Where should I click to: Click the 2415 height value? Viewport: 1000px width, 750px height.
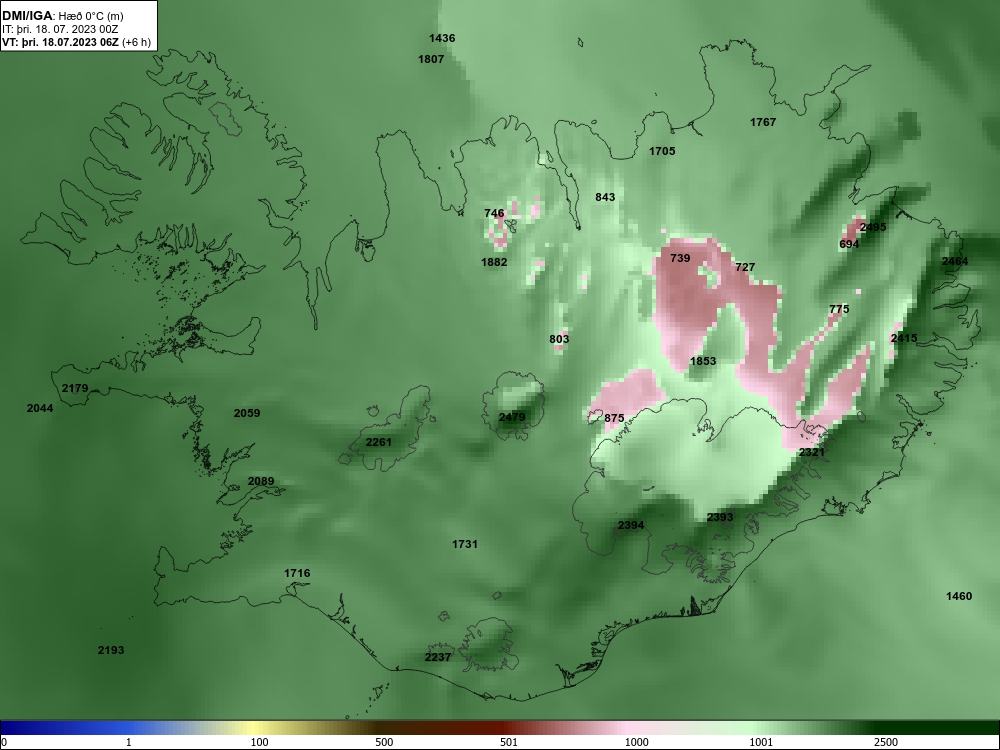coord(904,338)
